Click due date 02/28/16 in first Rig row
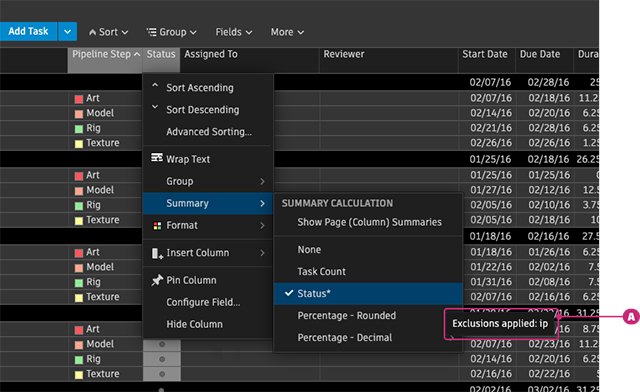 pos(549,128)
